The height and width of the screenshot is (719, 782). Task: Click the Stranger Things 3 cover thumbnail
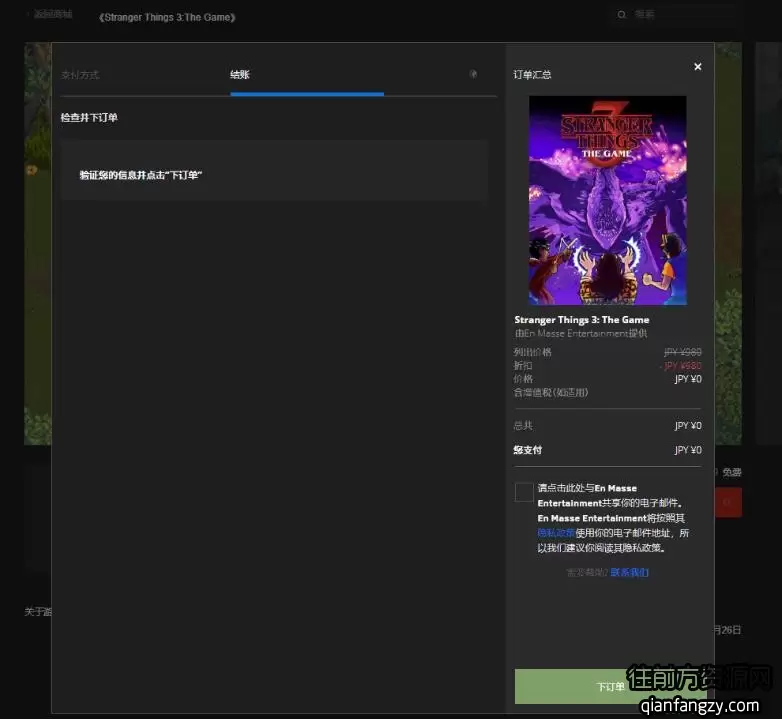[x=607, y=200]
